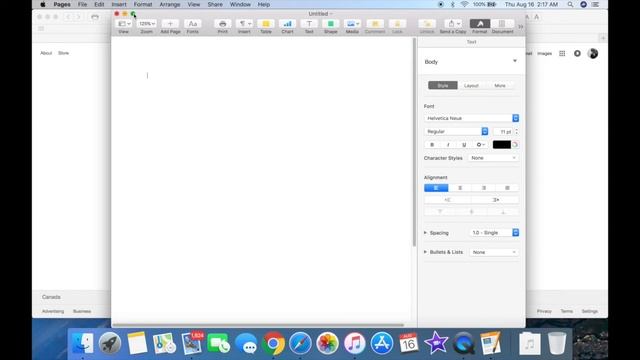Open the View options in Pages toolbar
This screenshot has width=640, height=360.
coord(124,24)
